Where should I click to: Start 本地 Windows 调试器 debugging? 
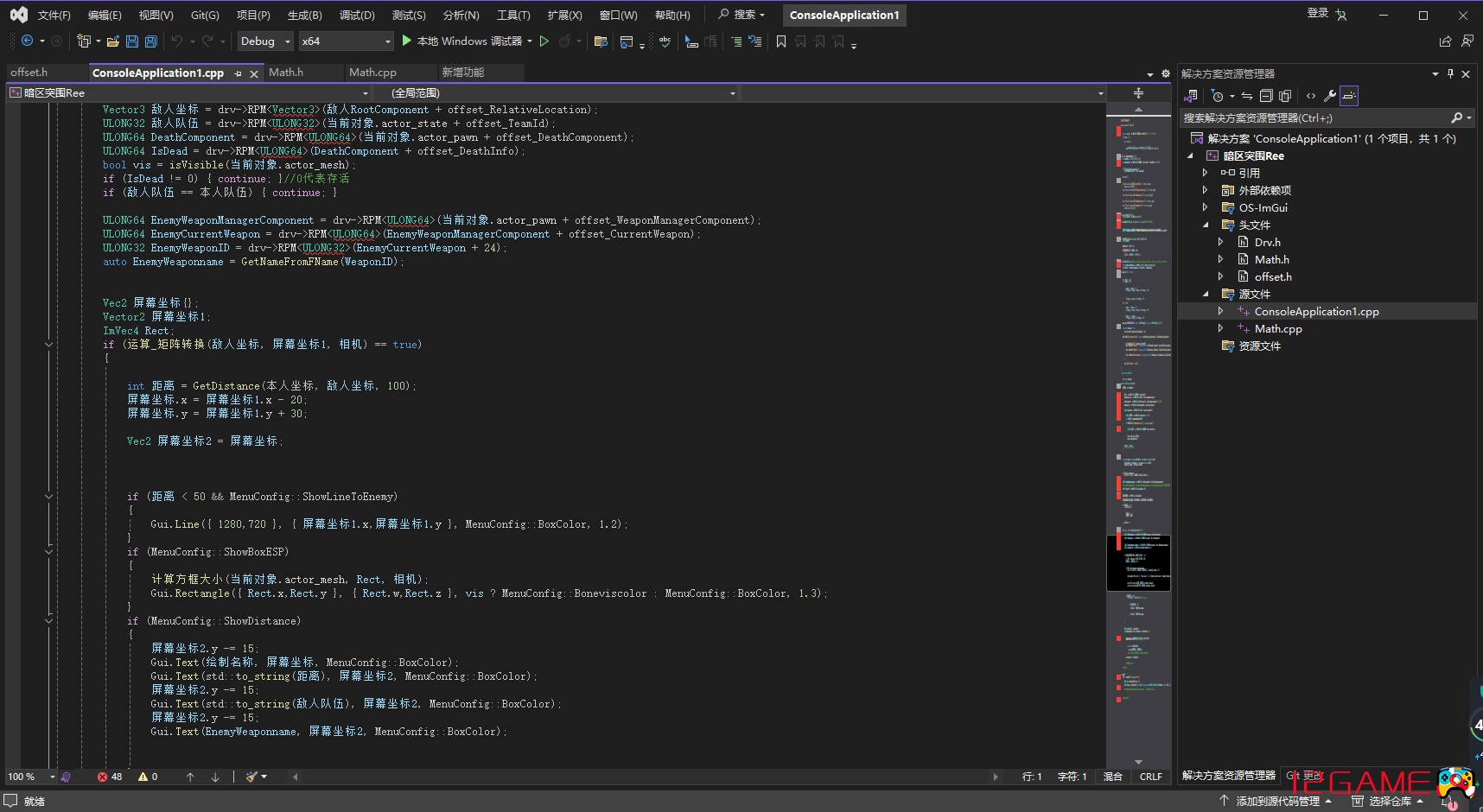pos(465,41)
